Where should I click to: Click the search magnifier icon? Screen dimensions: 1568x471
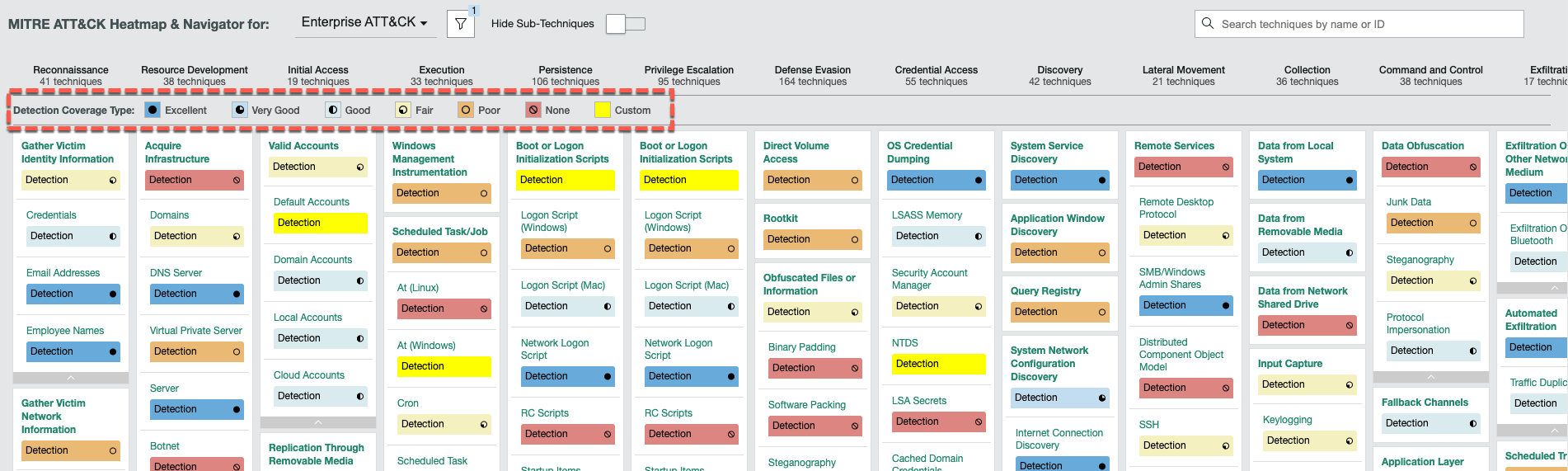pos(1208,23)
